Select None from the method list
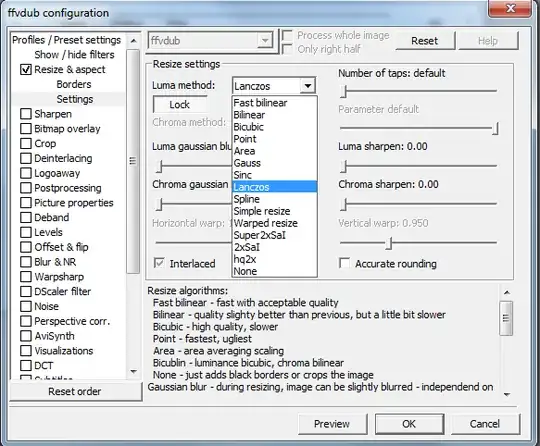 pos(274,271)
